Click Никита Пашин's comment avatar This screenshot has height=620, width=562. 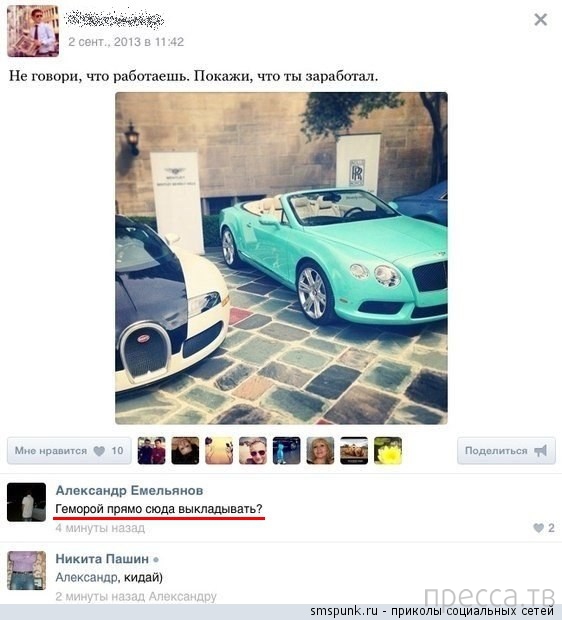(26, 571)
